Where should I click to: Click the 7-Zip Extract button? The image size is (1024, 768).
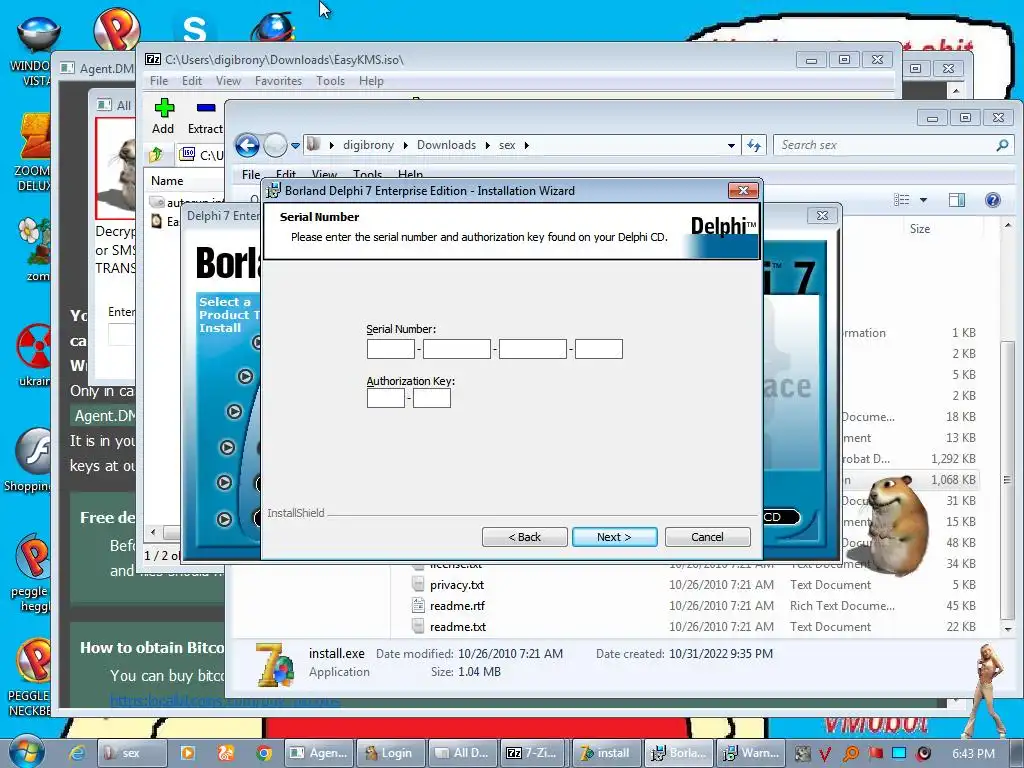click(x=205, y=116)
